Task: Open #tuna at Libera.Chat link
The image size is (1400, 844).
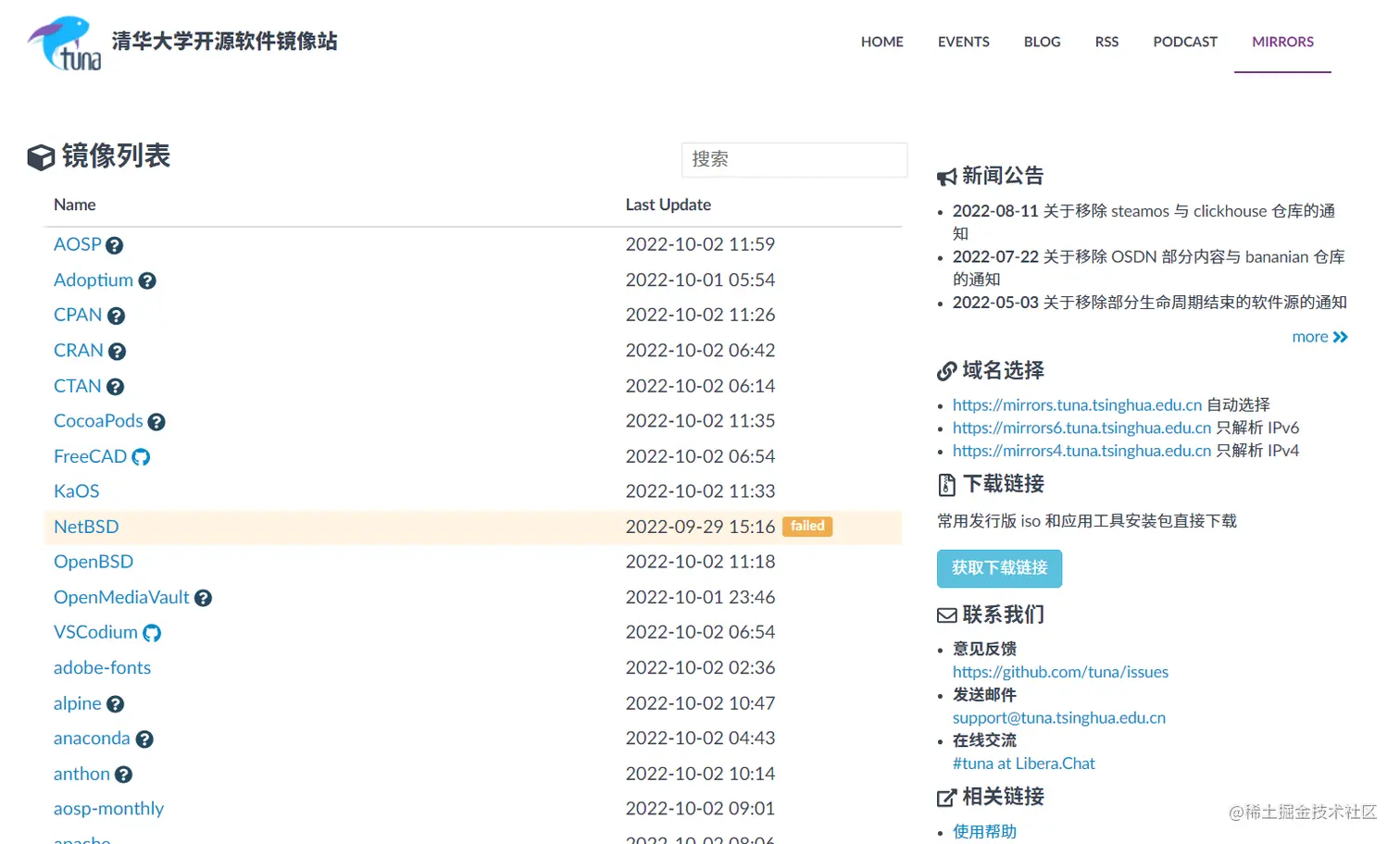Action: pos(1023,763)
